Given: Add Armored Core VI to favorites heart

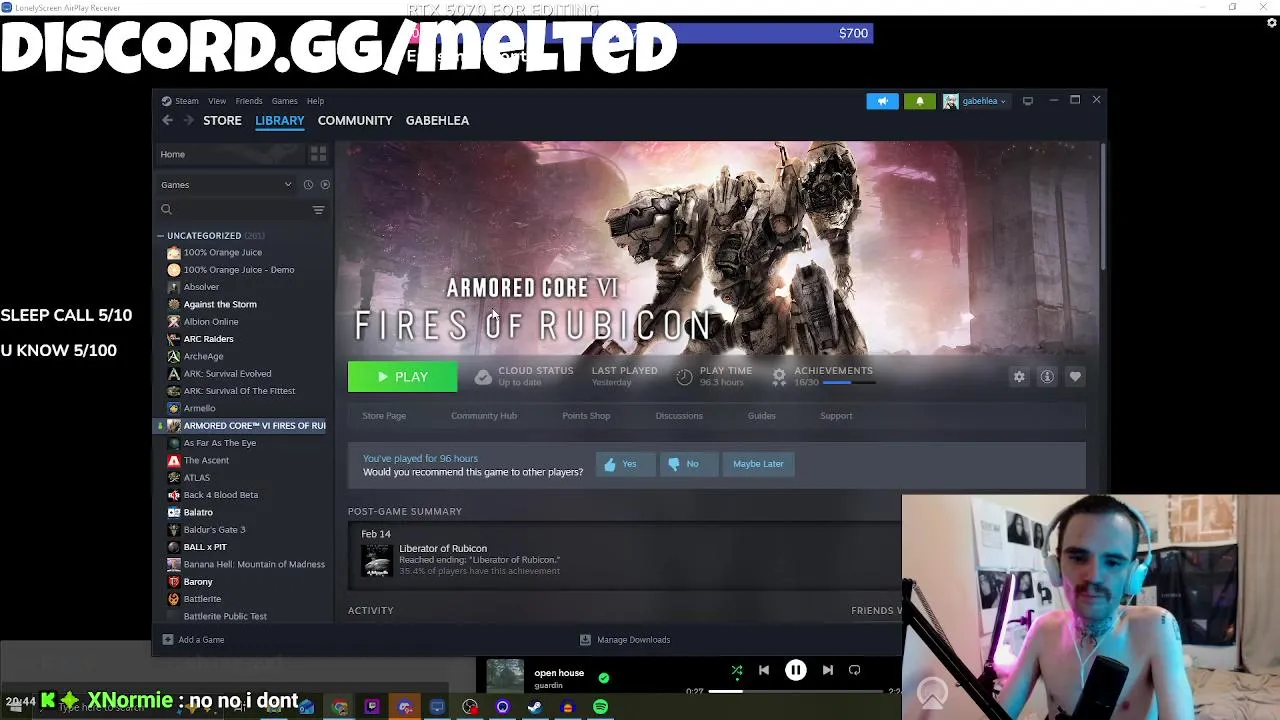Looking at the screenshot, I should coord(1075,377).
